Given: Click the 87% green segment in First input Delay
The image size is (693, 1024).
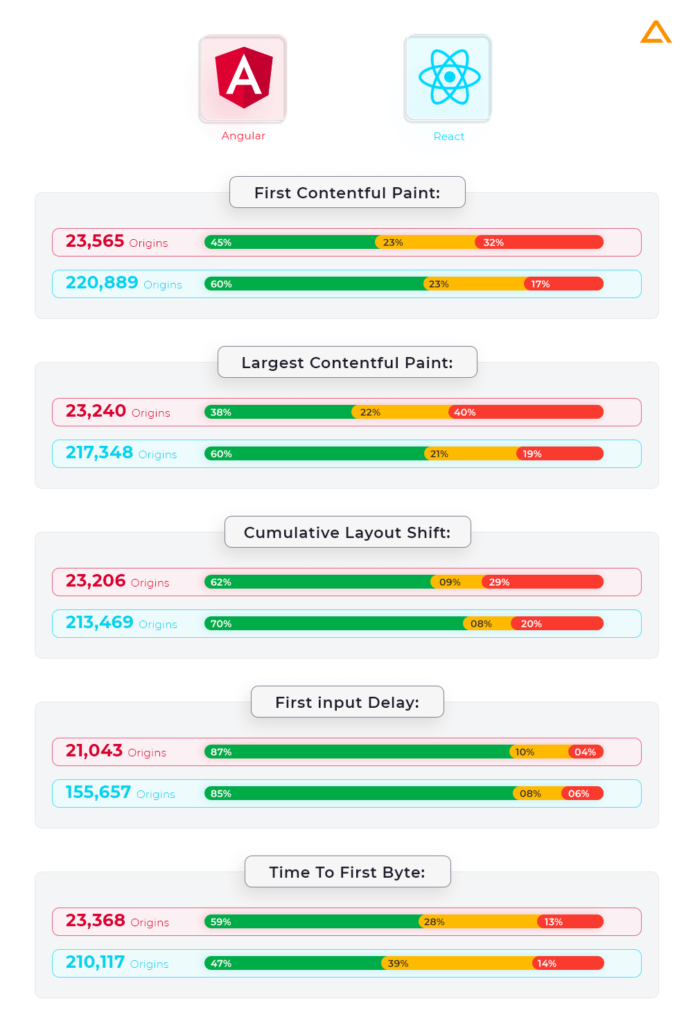Looking at the screenshot, I should (357, 752).
